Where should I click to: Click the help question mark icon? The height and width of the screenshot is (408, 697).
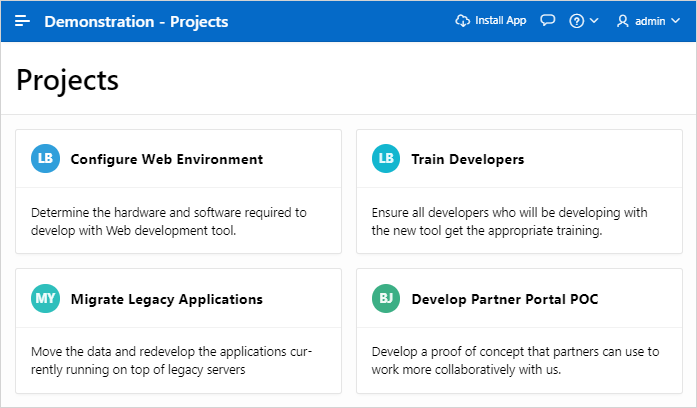point(577,21)
